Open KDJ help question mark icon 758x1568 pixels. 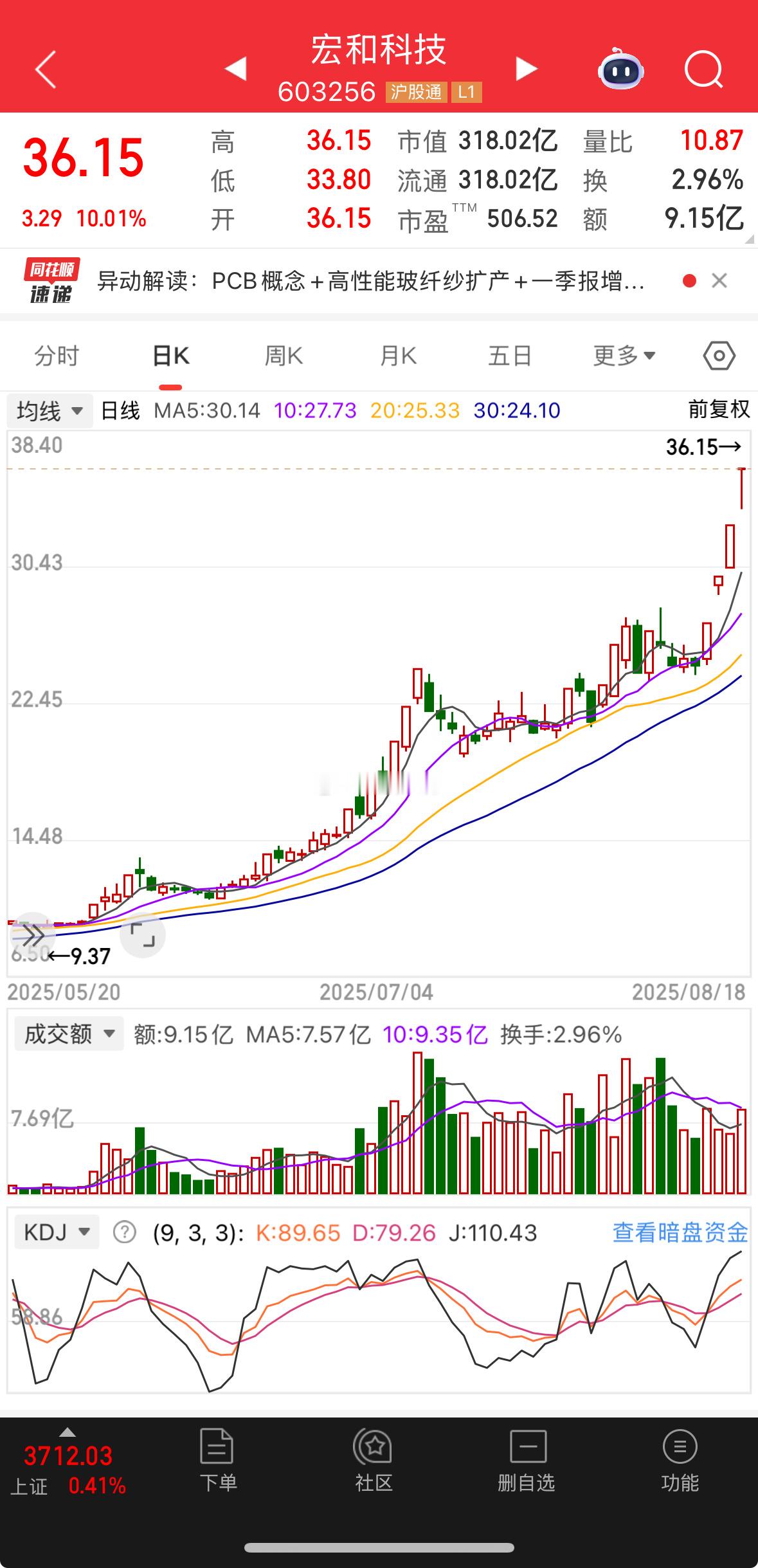tap(124, 1232)
